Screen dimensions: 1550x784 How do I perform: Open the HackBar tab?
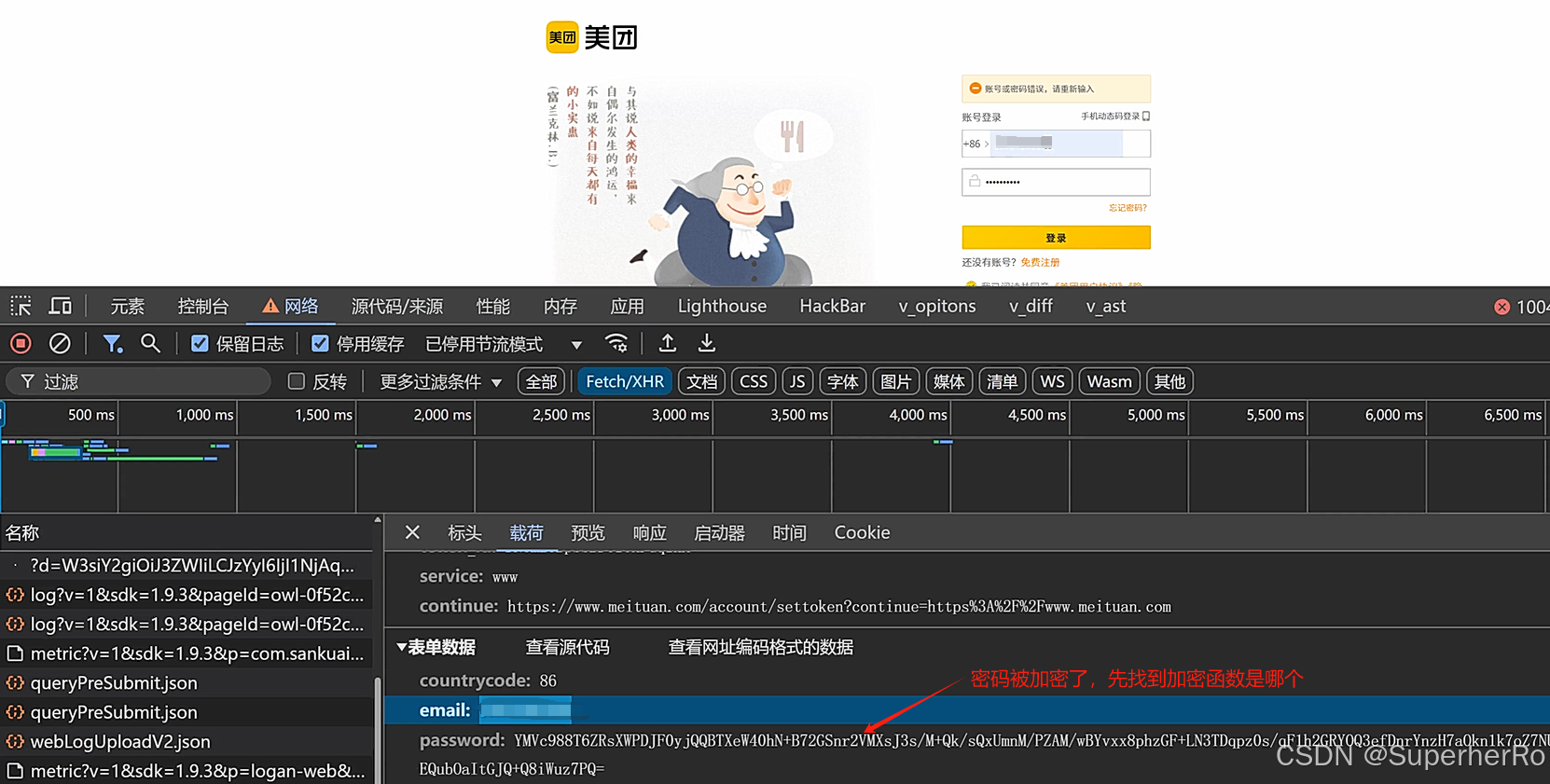[833, 306]
